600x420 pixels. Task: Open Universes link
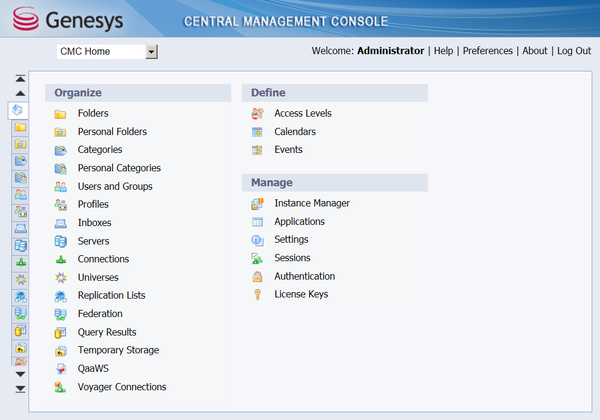[98, 277]
